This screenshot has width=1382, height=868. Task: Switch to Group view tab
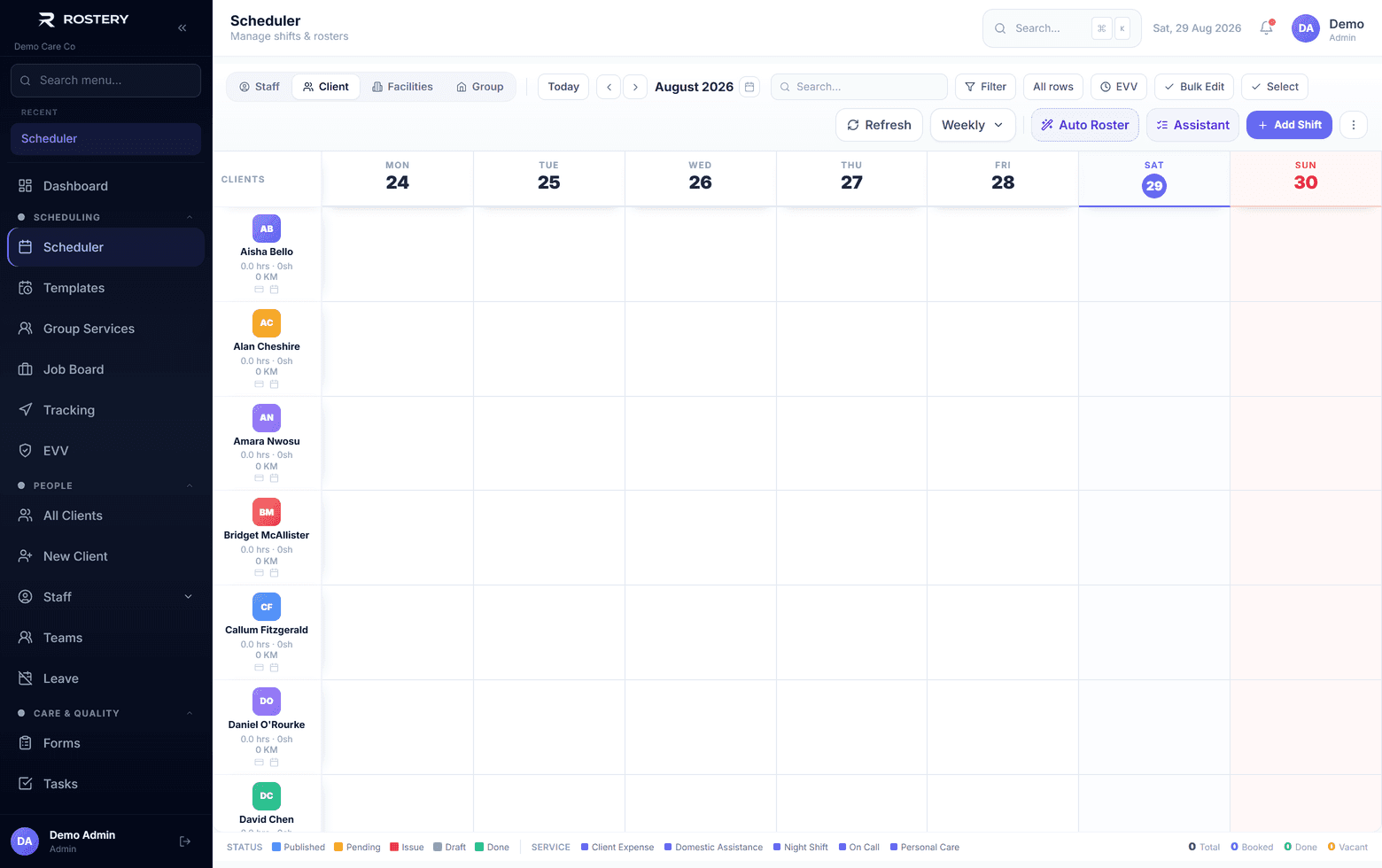point(480,87)
